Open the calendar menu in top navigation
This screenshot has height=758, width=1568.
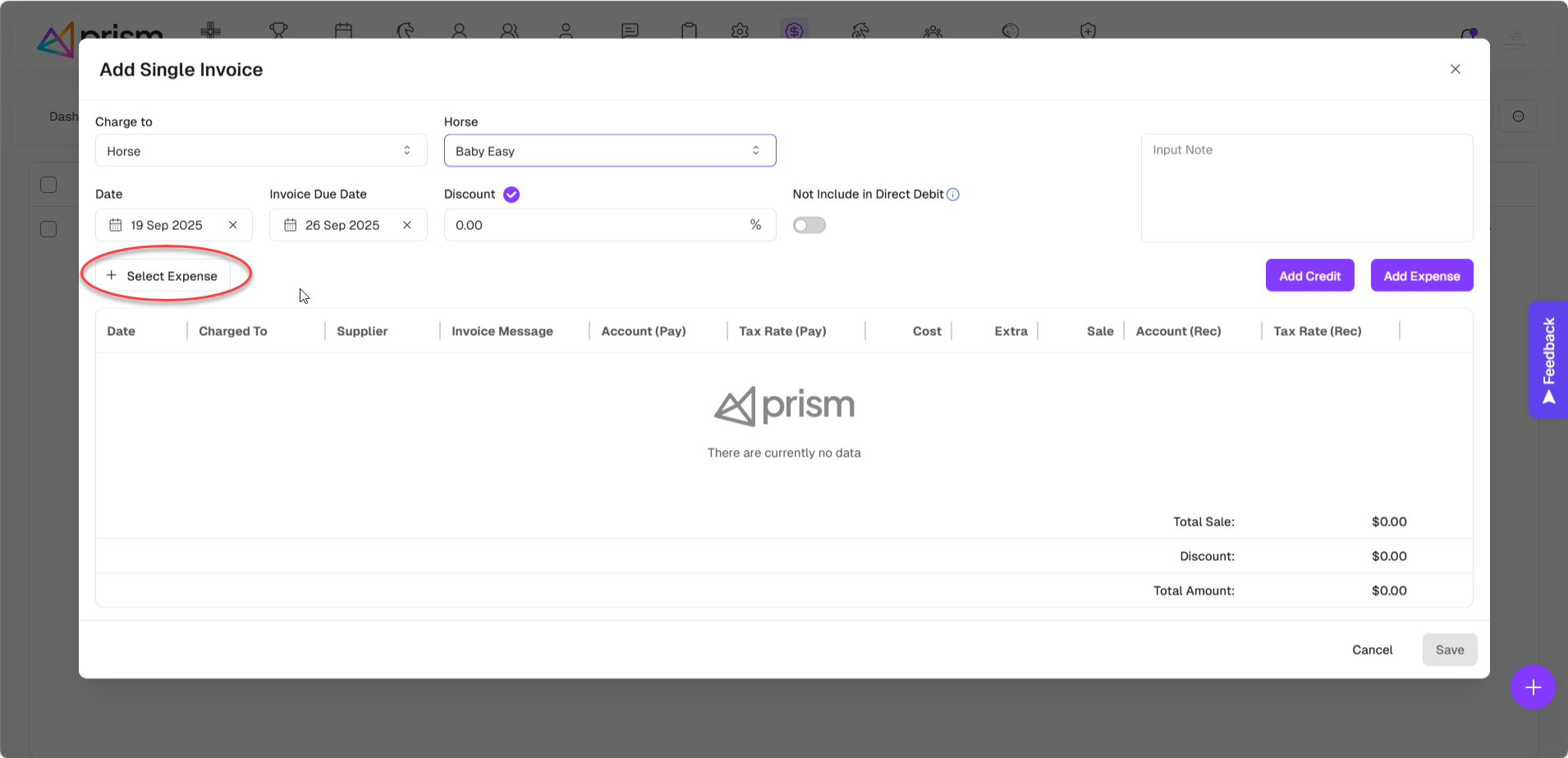[343, 31]
